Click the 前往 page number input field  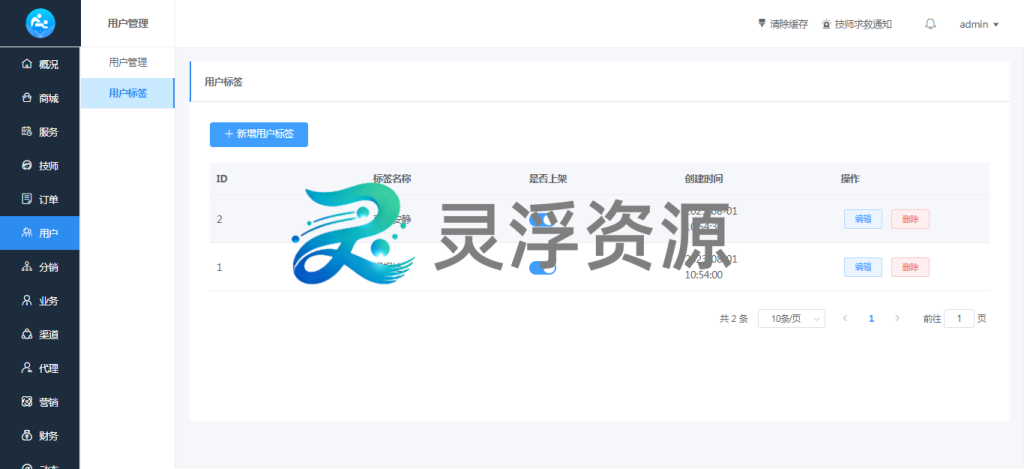click(959, 319)
